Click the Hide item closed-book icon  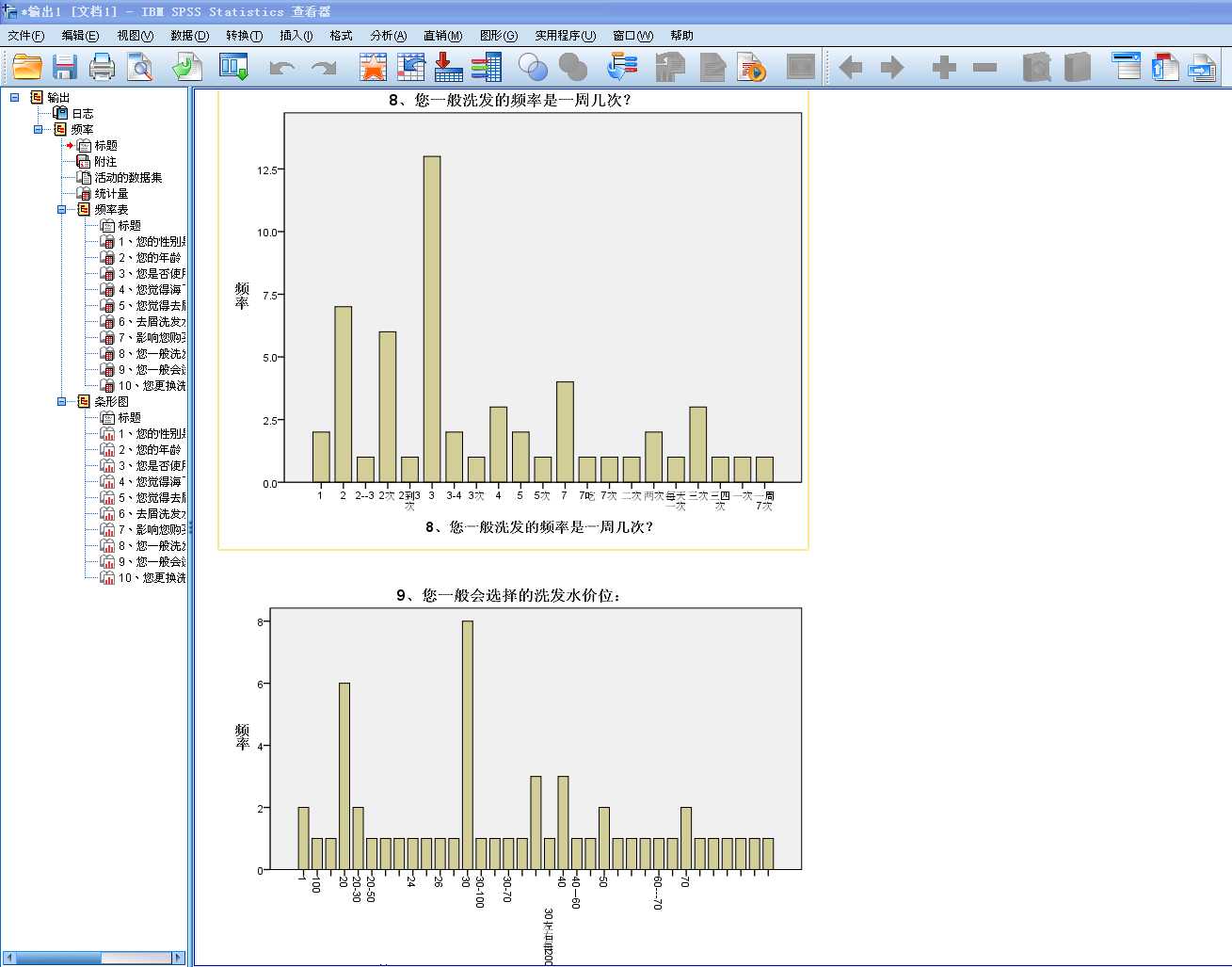[x=1077, y=67]
